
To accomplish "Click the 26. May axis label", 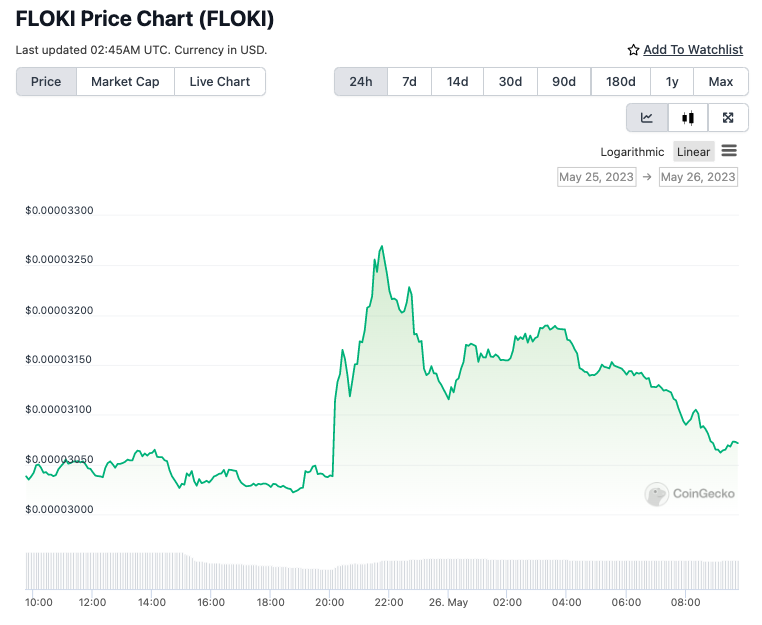I will (x=448, y=603).
